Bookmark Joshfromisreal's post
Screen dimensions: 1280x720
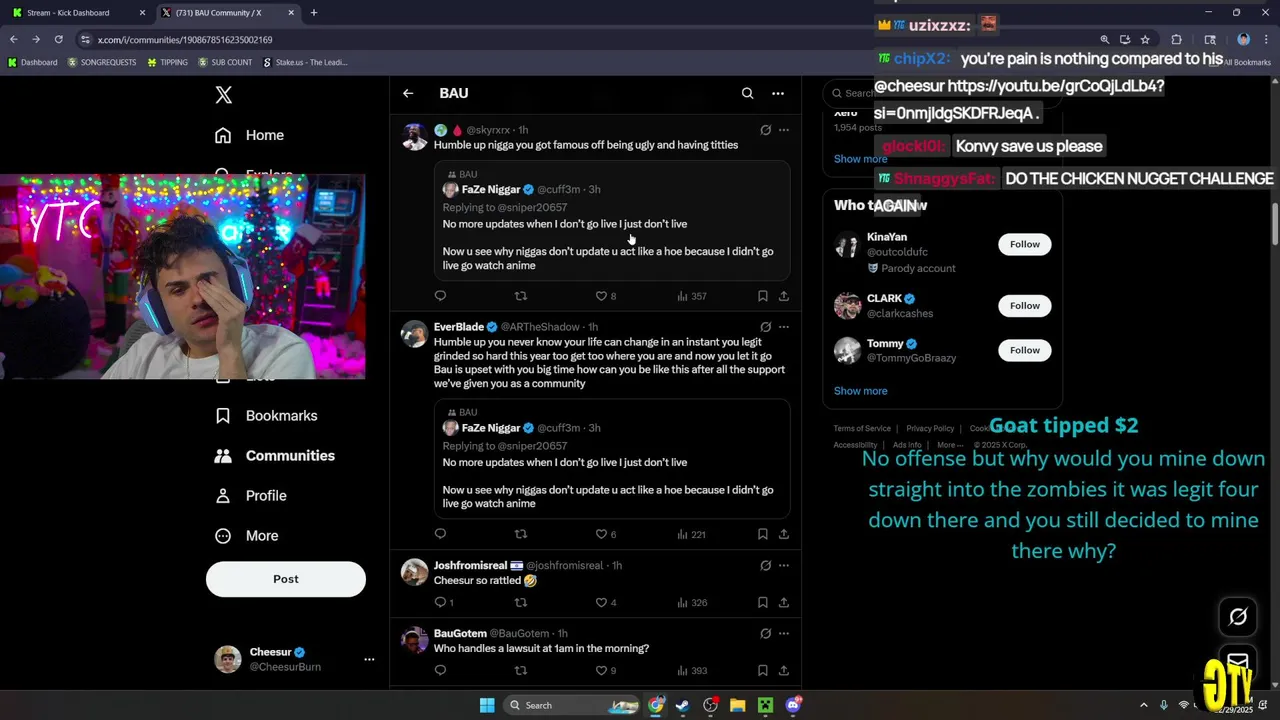tap(762, 602)
